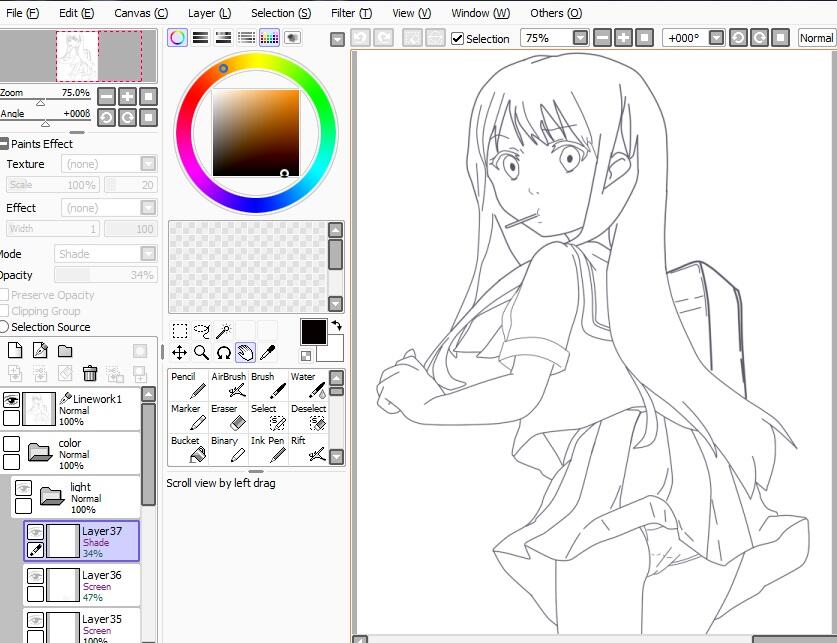The width and height of the screenshot is (837, 643).
Task: Pick the Move layer tool
Action: click(x=180, y=353)
